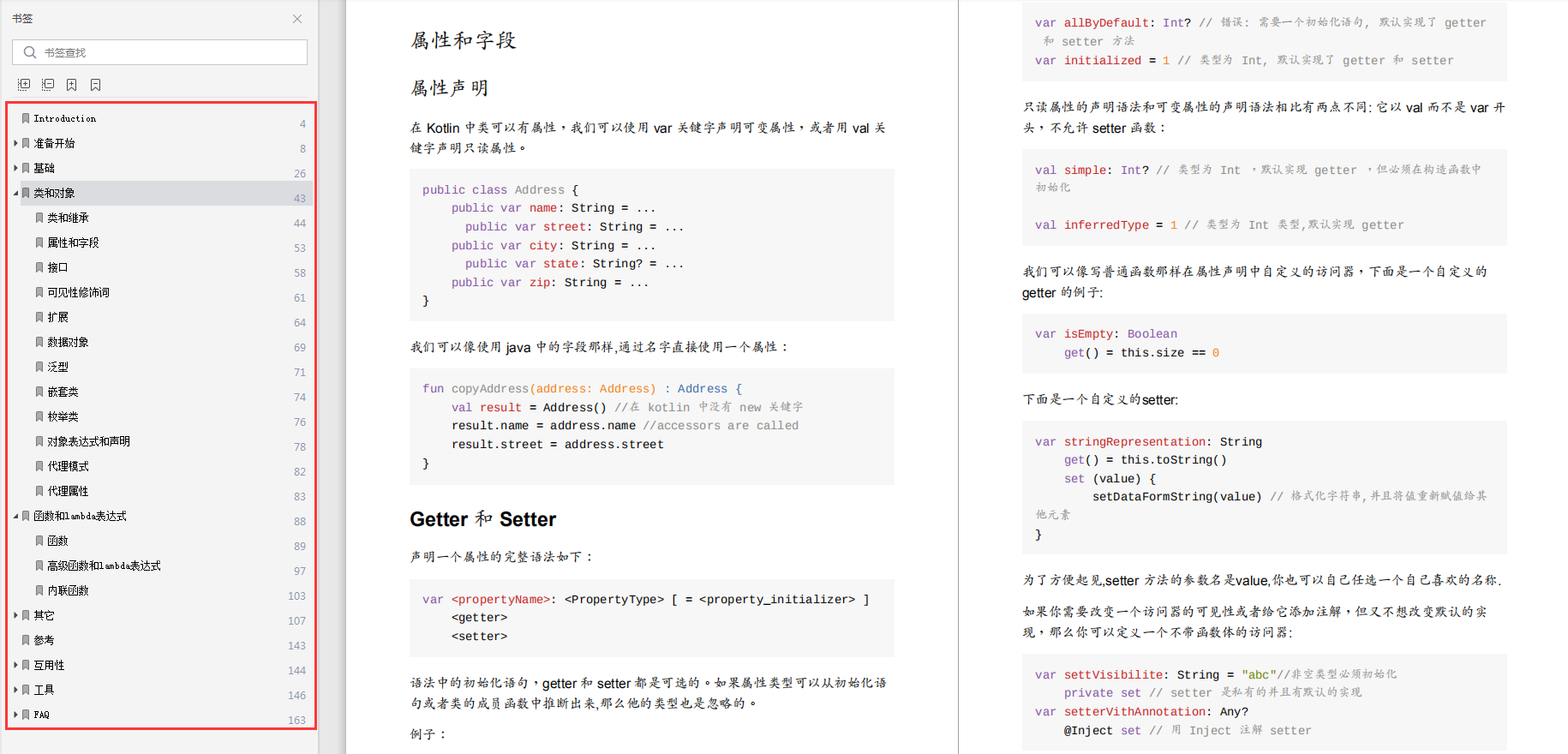Expand the 准备开始 bookmark
The height and width of the screenshot is (754, 1568).
[x=15, y=143]
